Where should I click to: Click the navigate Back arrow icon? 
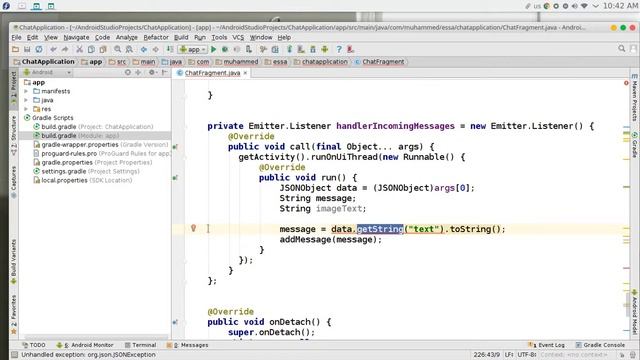tap(144, 49)
